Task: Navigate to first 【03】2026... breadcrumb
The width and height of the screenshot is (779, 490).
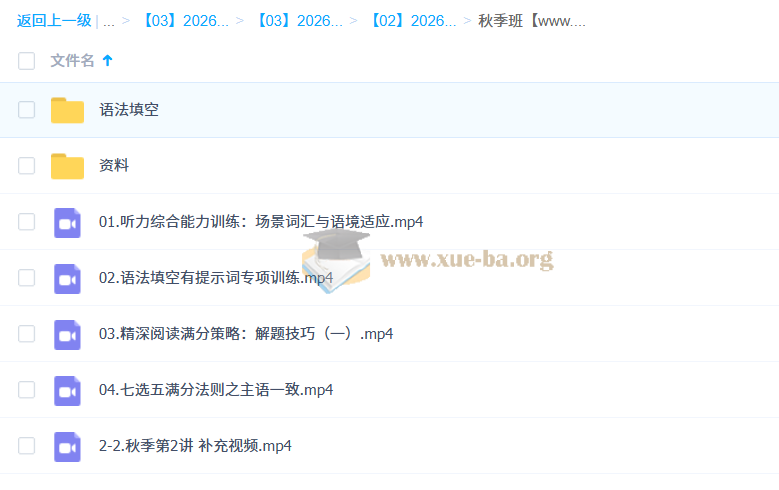Action: [184, 21]
